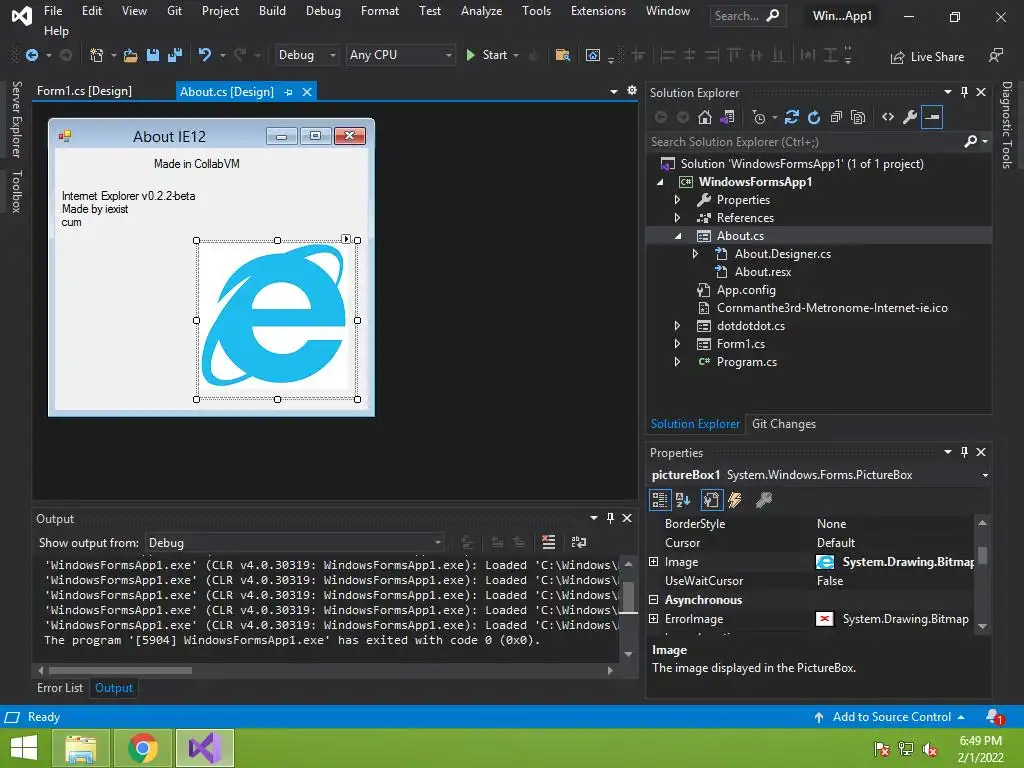Pin the Output panel with the pushpin
The width and height of the screenshot is (1024, 768).
(x=610, y=518)
